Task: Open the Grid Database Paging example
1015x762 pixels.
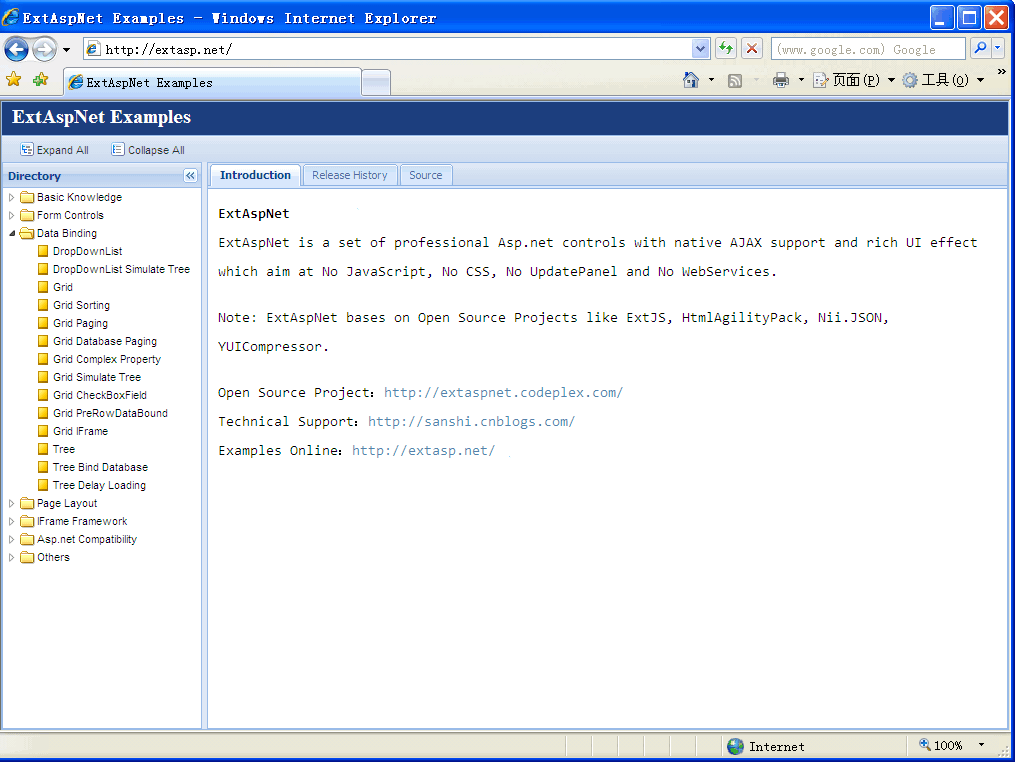Action: point(105,341)
